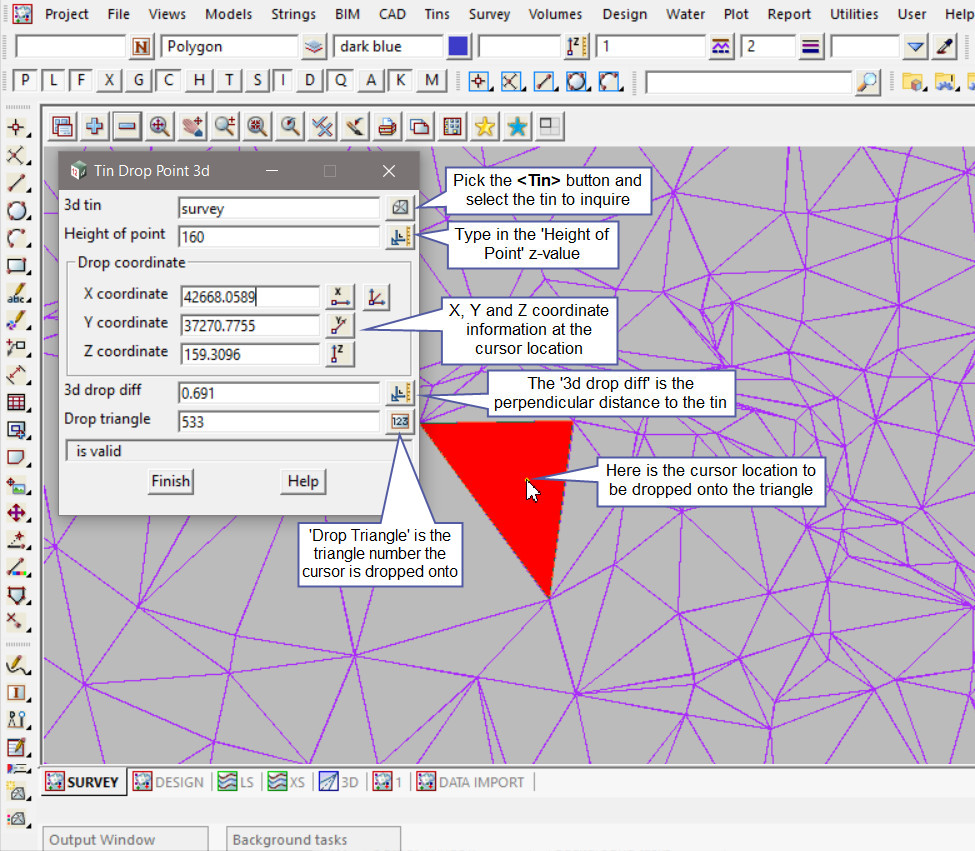Toggle the P snap button

25,81
